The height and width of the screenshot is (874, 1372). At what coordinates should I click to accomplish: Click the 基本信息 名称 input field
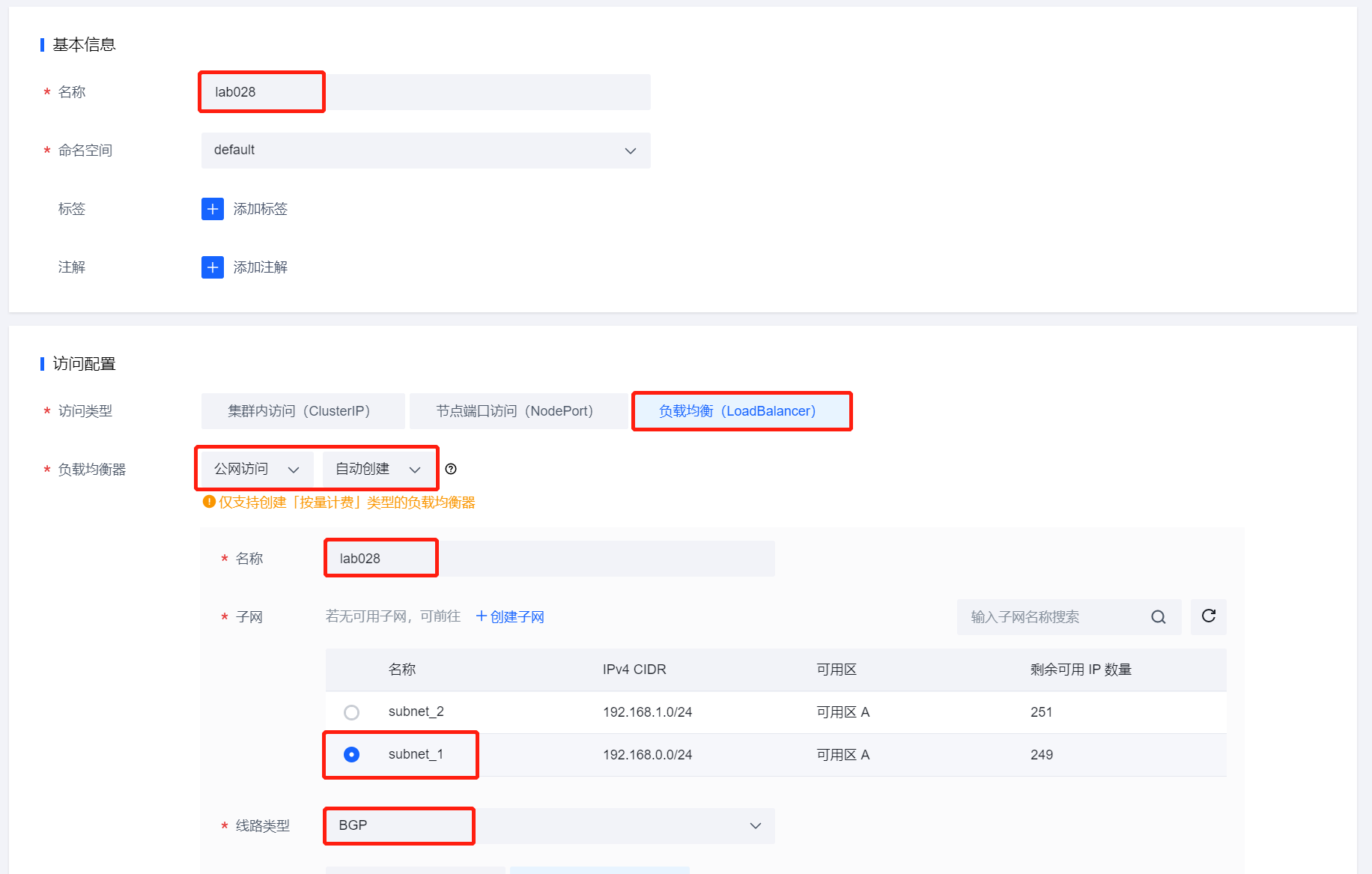tap(425, 92)
